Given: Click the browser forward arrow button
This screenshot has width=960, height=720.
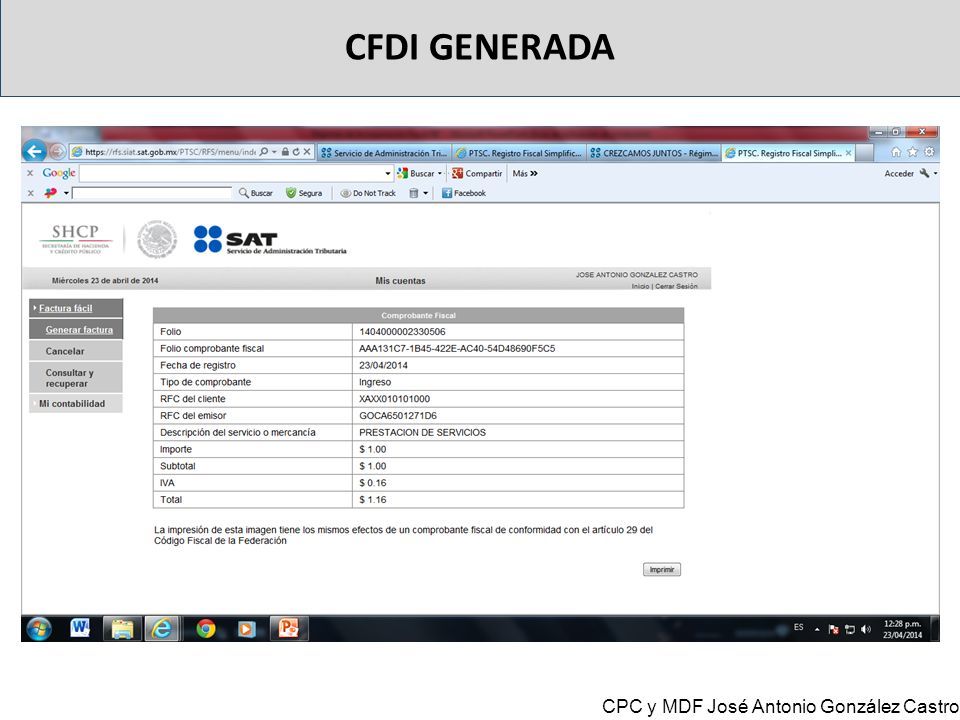Looking at the screenshot, I should (x=58, y=151).
